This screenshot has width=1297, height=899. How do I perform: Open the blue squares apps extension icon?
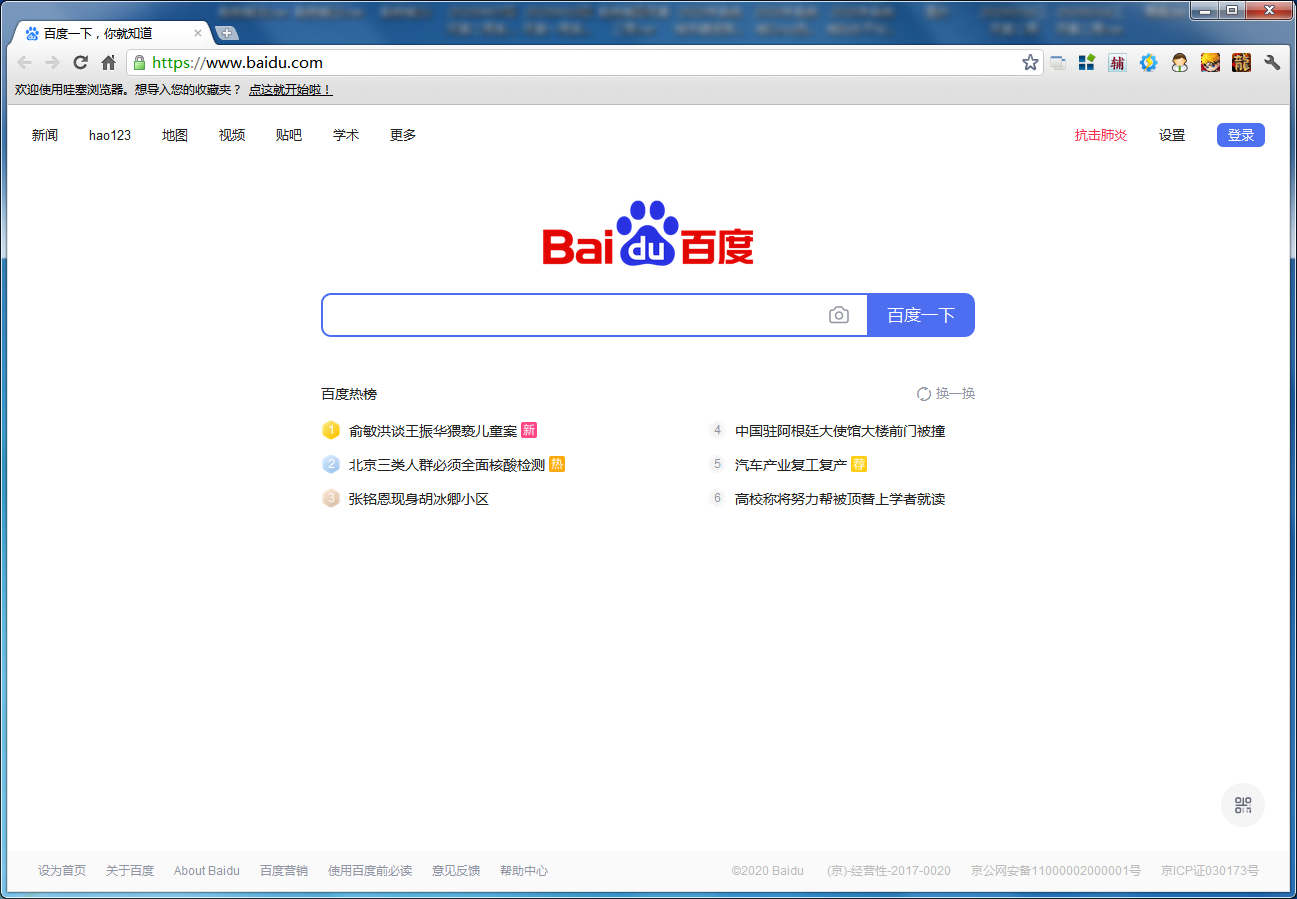(1087, 62)
